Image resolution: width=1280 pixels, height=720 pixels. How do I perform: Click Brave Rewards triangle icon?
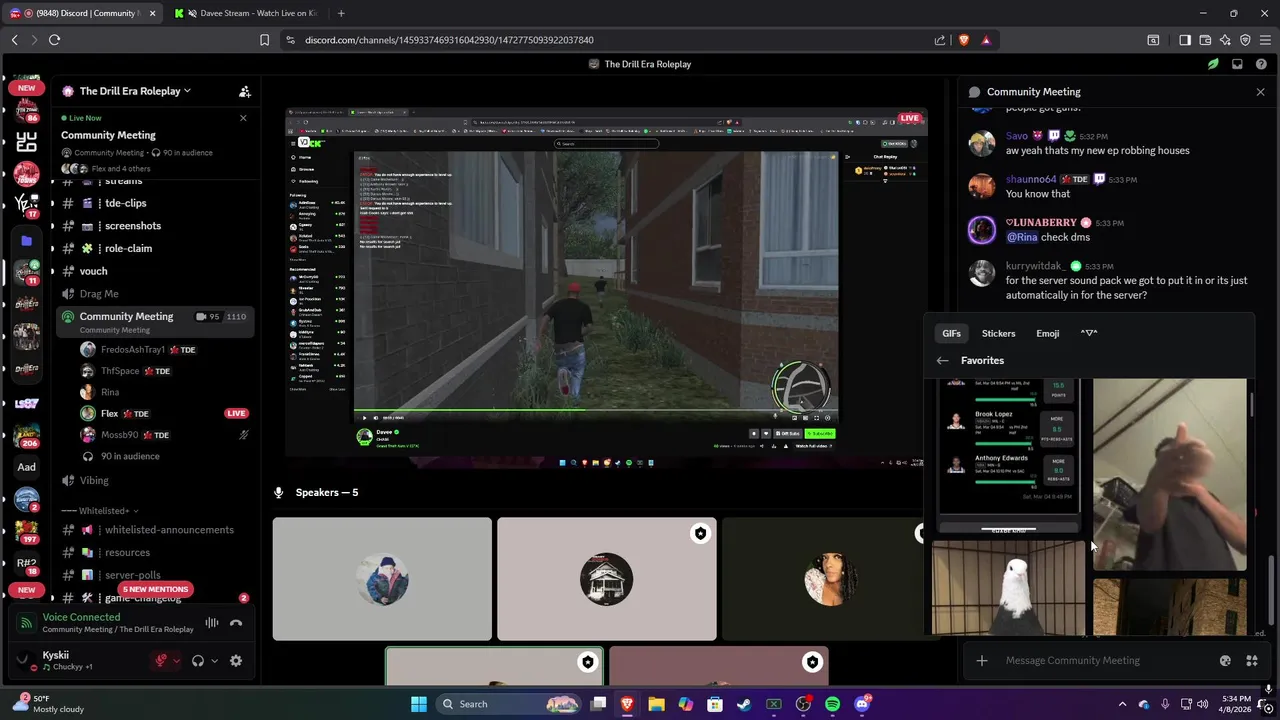[986, 40]
